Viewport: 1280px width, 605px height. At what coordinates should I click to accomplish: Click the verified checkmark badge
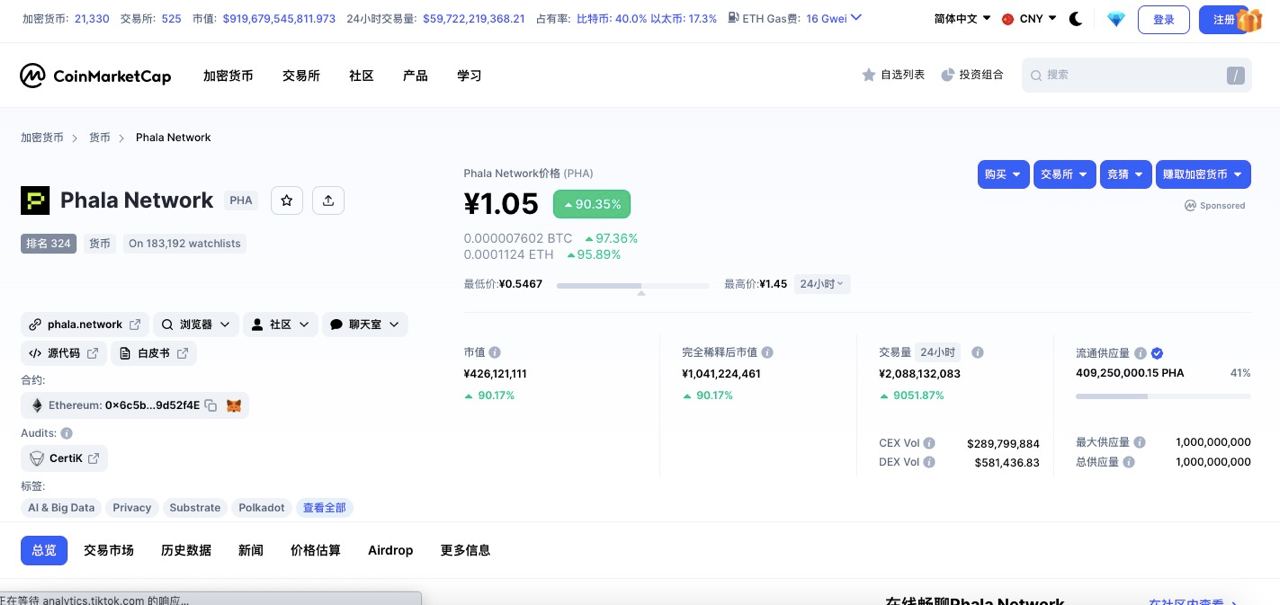click(1157, 353)
